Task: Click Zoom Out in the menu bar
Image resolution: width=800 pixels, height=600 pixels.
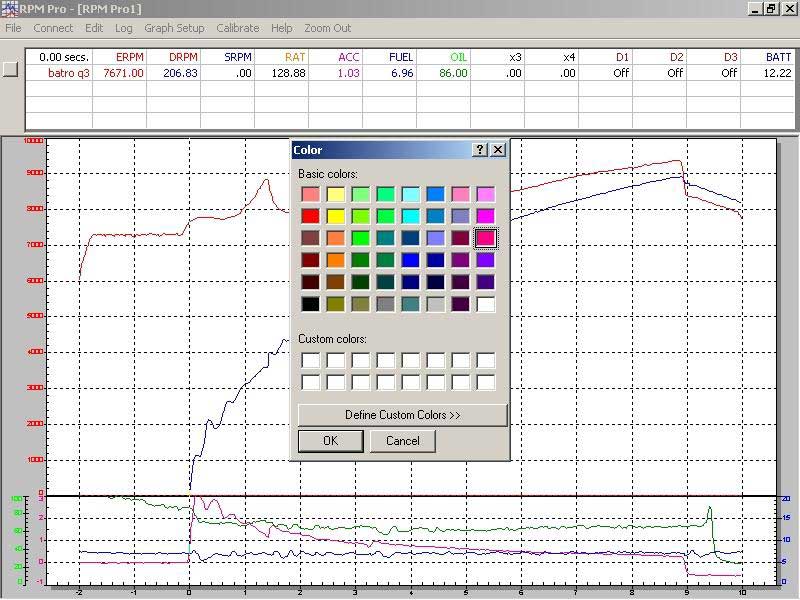Action: pos(328,28)
